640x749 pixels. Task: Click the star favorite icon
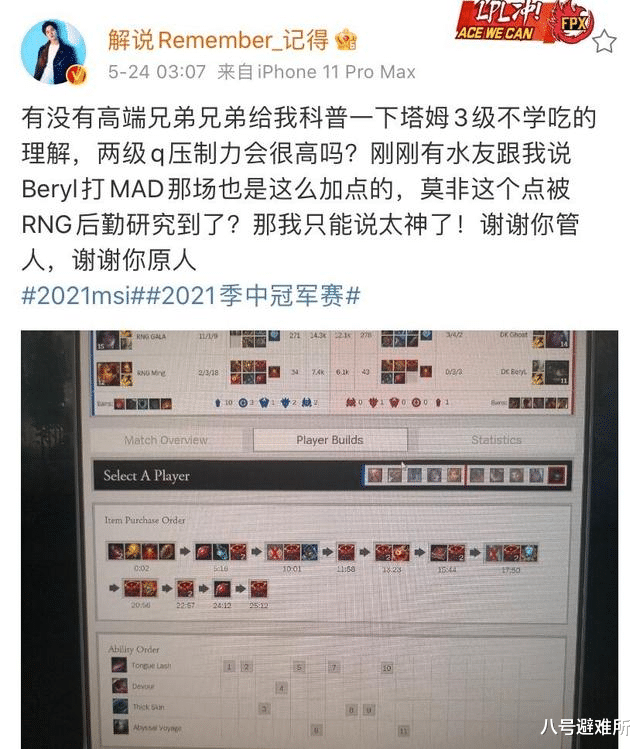pyautogui.click(x=604, y=41)
